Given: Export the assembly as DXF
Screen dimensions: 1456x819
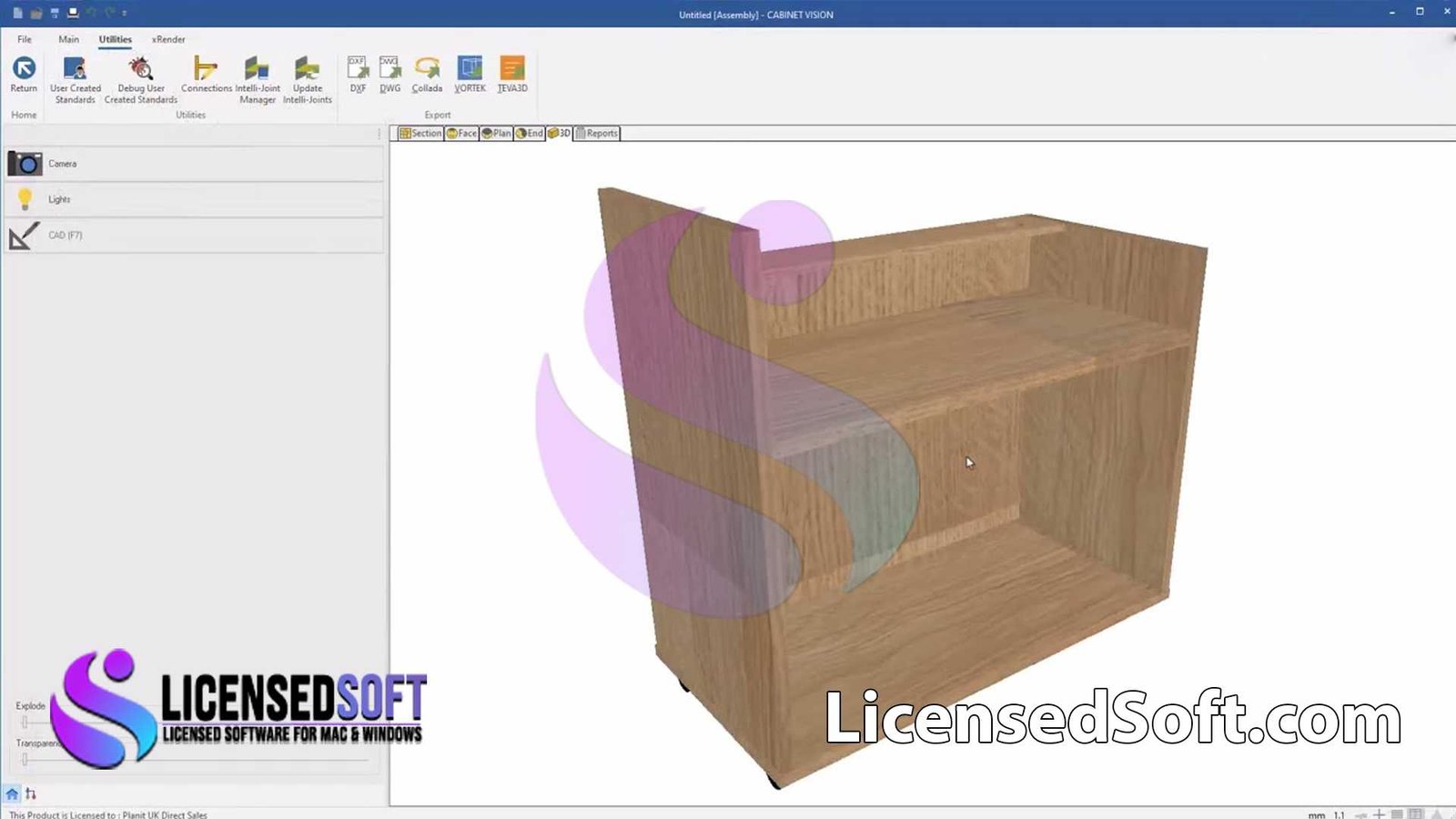Looking at the screenshot, I should (x=358, y=75).
